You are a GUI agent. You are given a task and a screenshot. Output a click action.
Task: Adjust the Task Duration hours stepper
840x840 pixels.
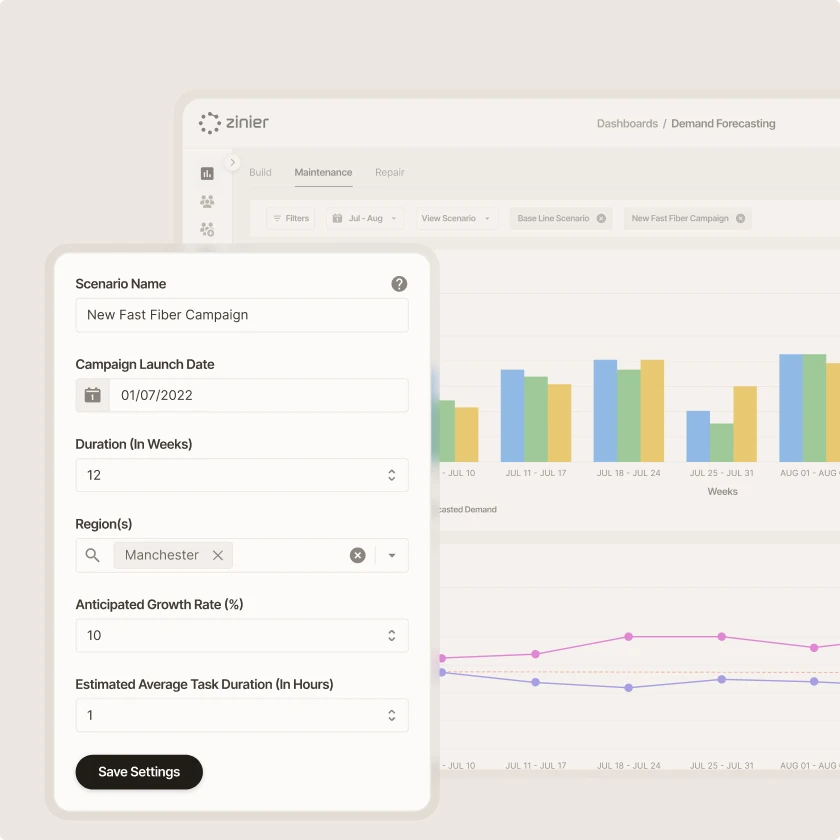tap(392, 715)
